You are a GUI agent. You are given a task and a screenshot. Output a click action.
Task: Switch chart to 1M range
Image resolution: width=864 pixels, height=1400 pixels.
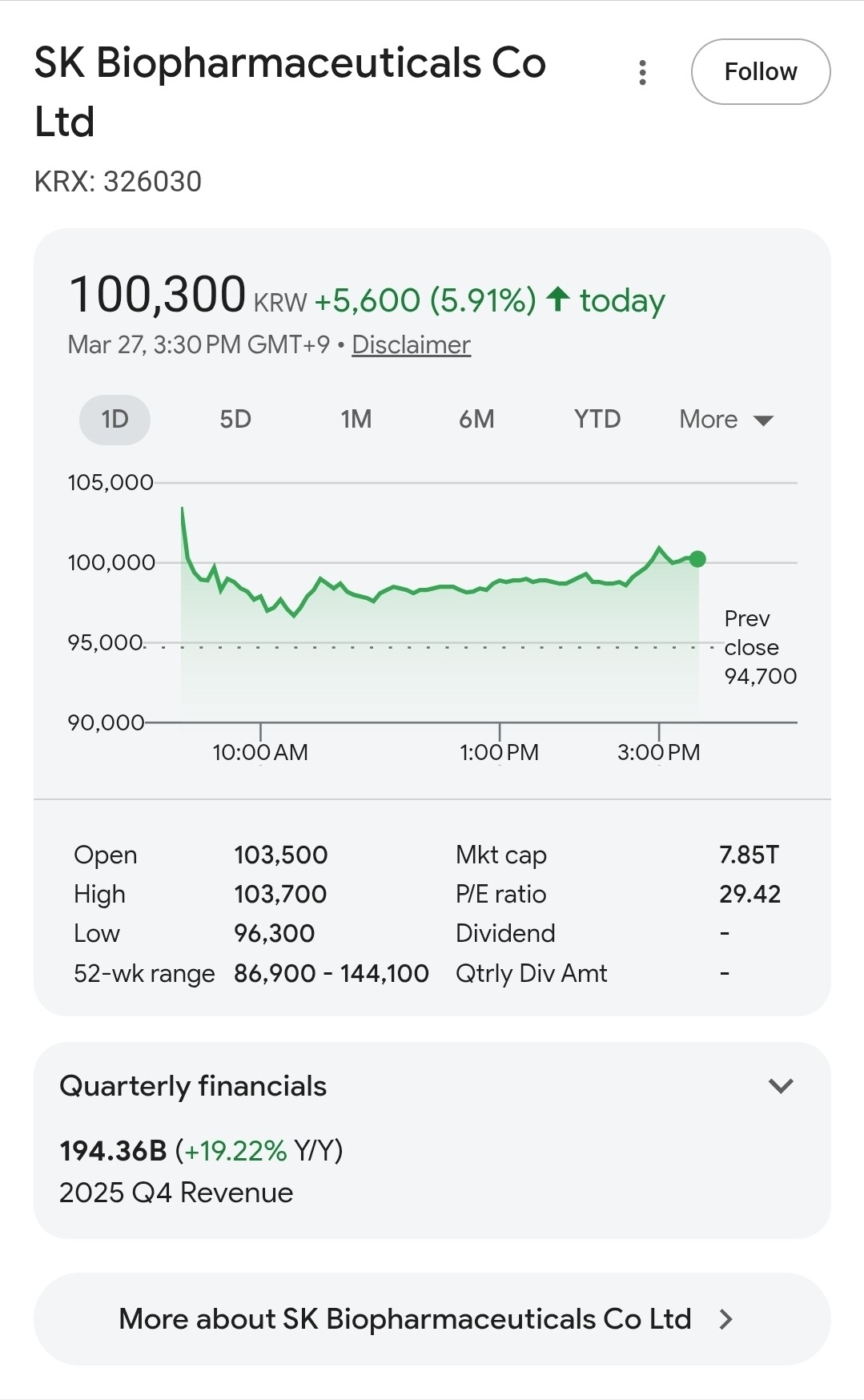[356, 419]
